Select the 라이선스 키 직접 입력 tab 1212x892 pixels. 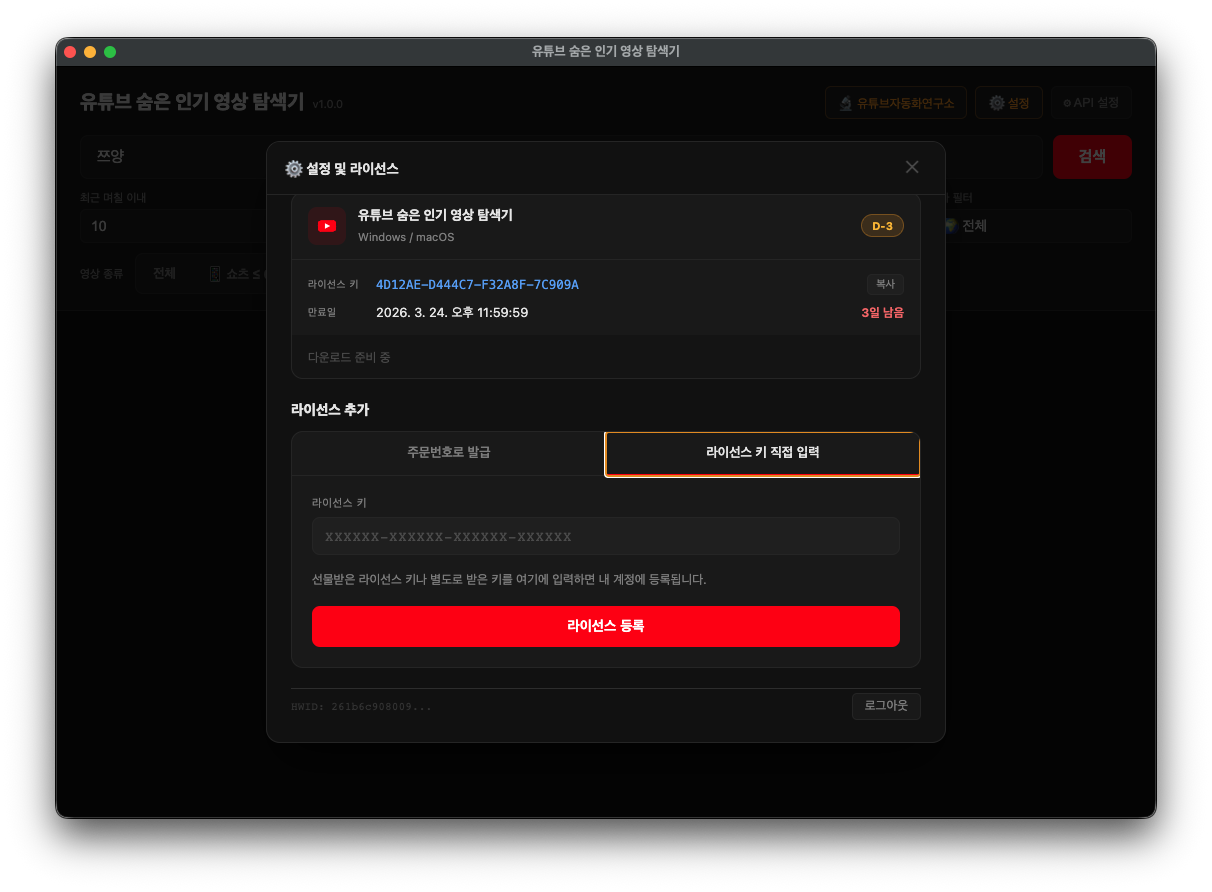point(763,453)
